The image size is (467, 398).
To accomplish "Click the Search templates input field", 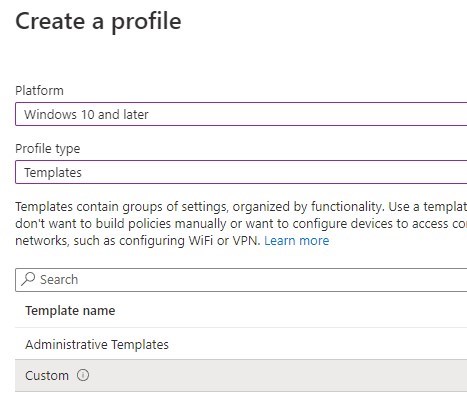I will [x=241, y=280].
